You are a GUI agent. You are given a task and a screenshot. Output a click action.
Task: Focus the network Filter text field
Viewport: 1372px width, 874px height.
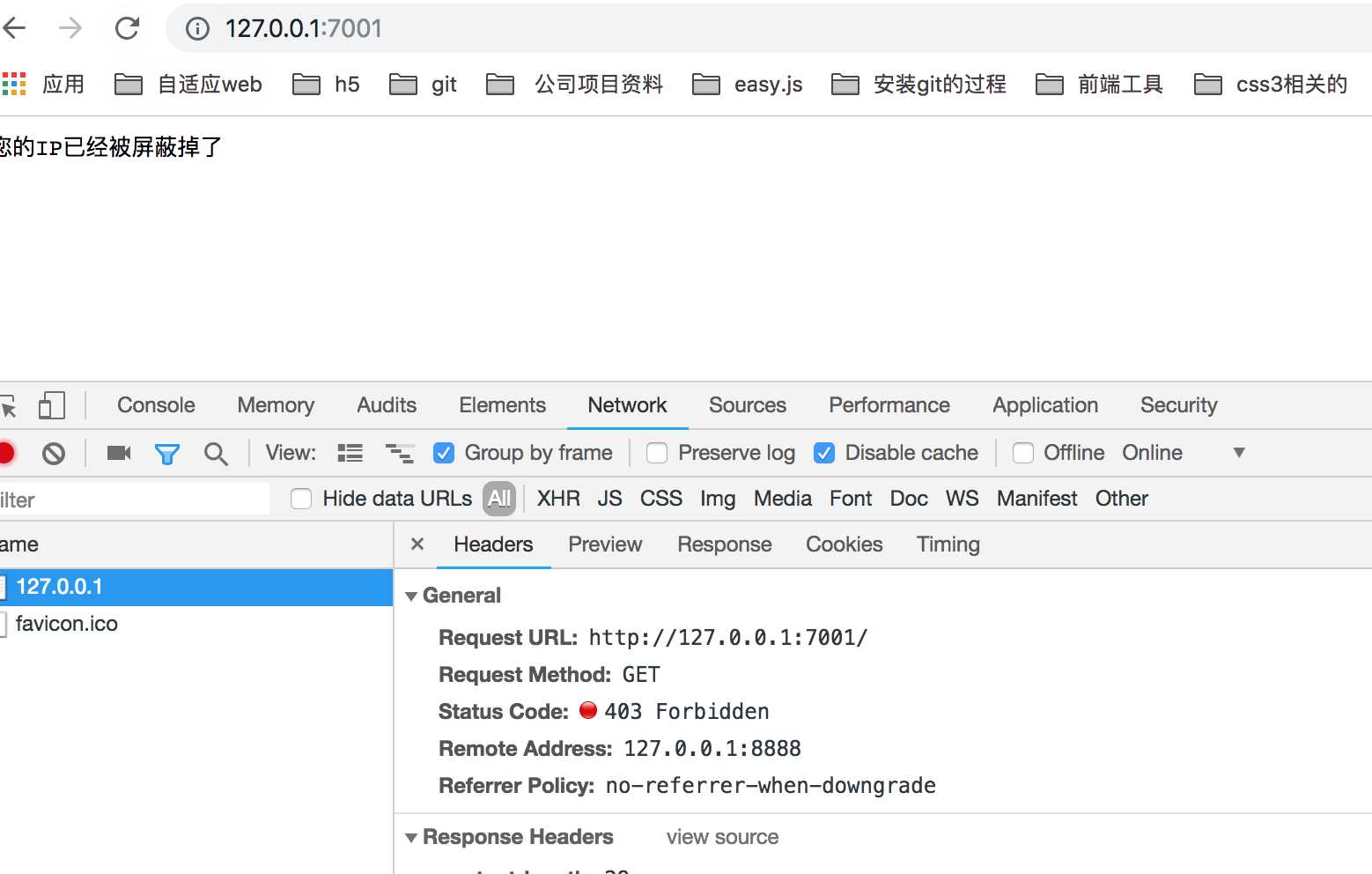[134, 500]
